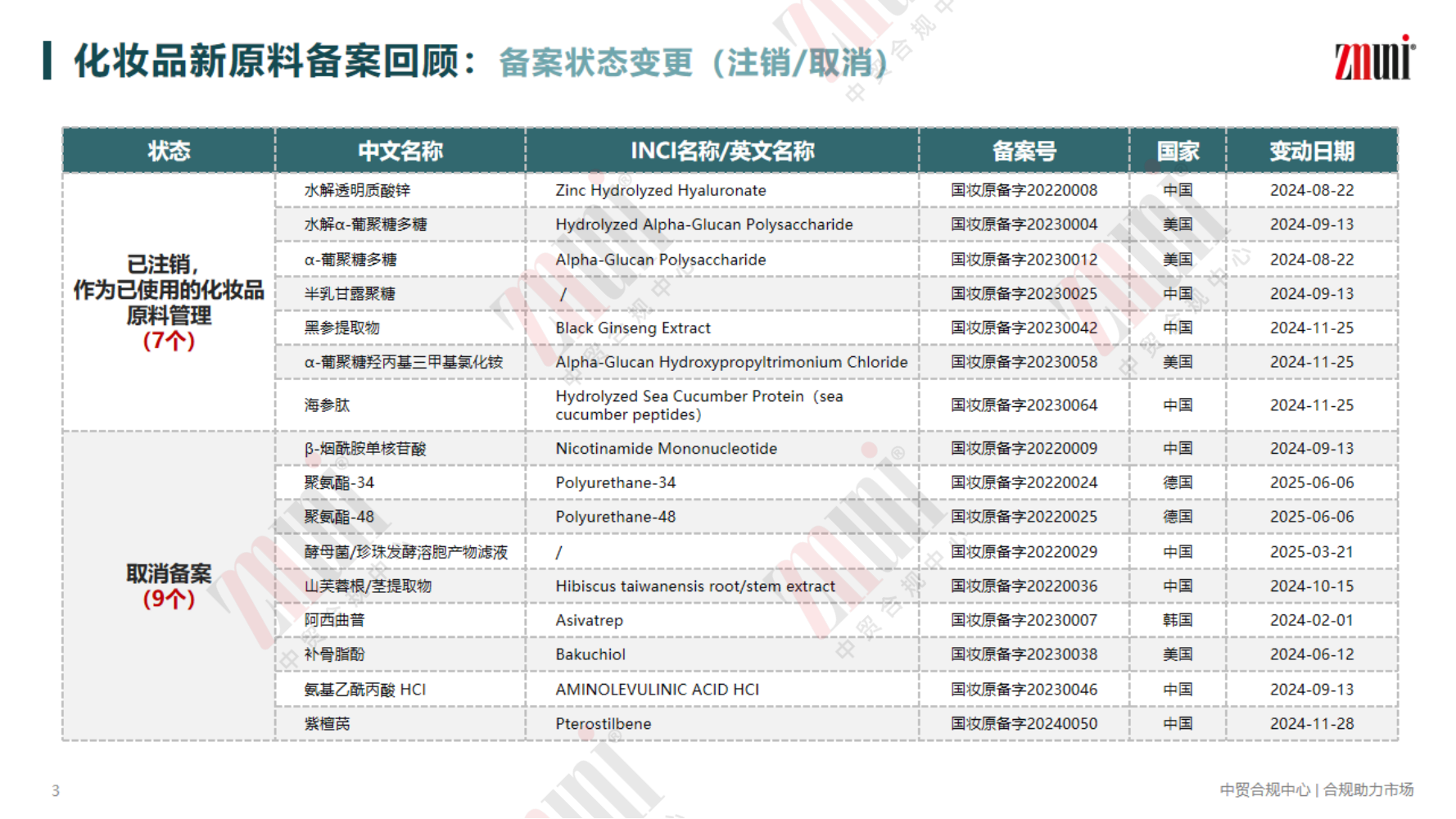Click filing number 国妆原备字20230012
This screenshot has width=1456, height=819.
tap(1024, 260)
